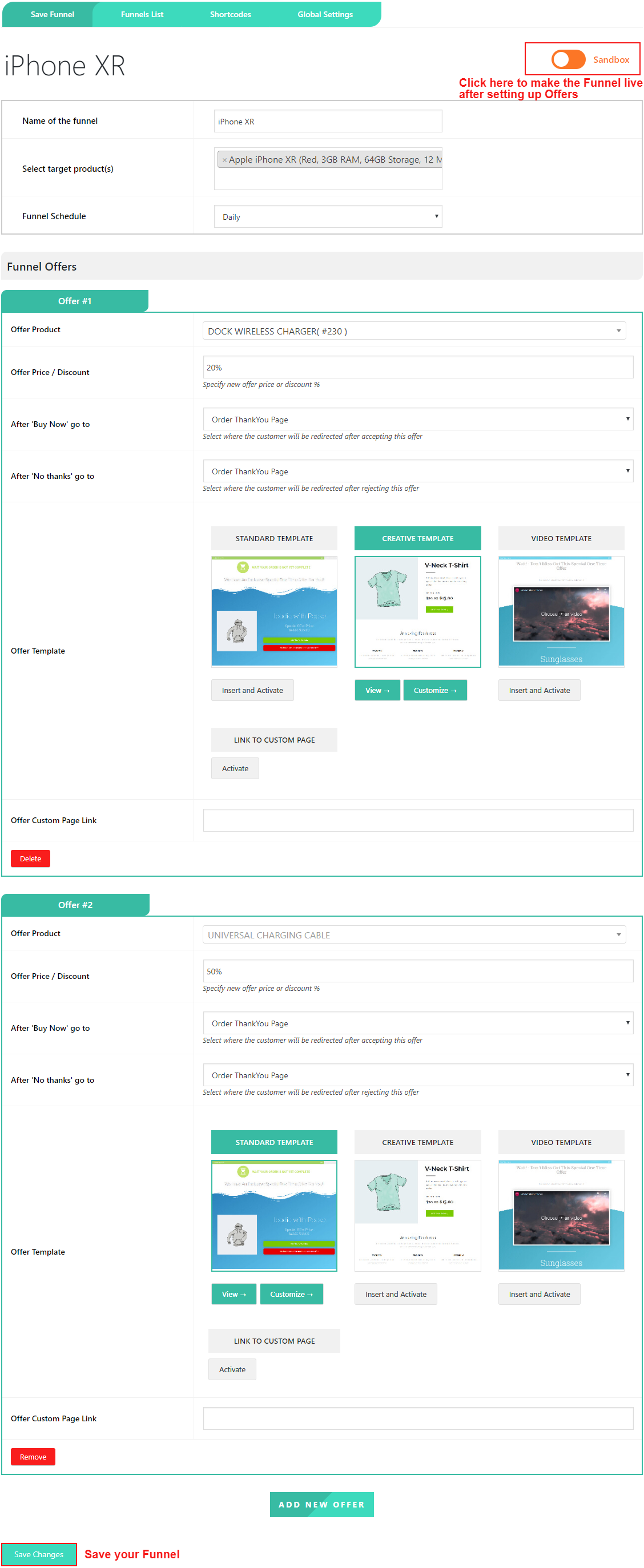644x1568 pixels.
Task: Click Offer #1 Link To Custom Page header
Action: point(274,740)
